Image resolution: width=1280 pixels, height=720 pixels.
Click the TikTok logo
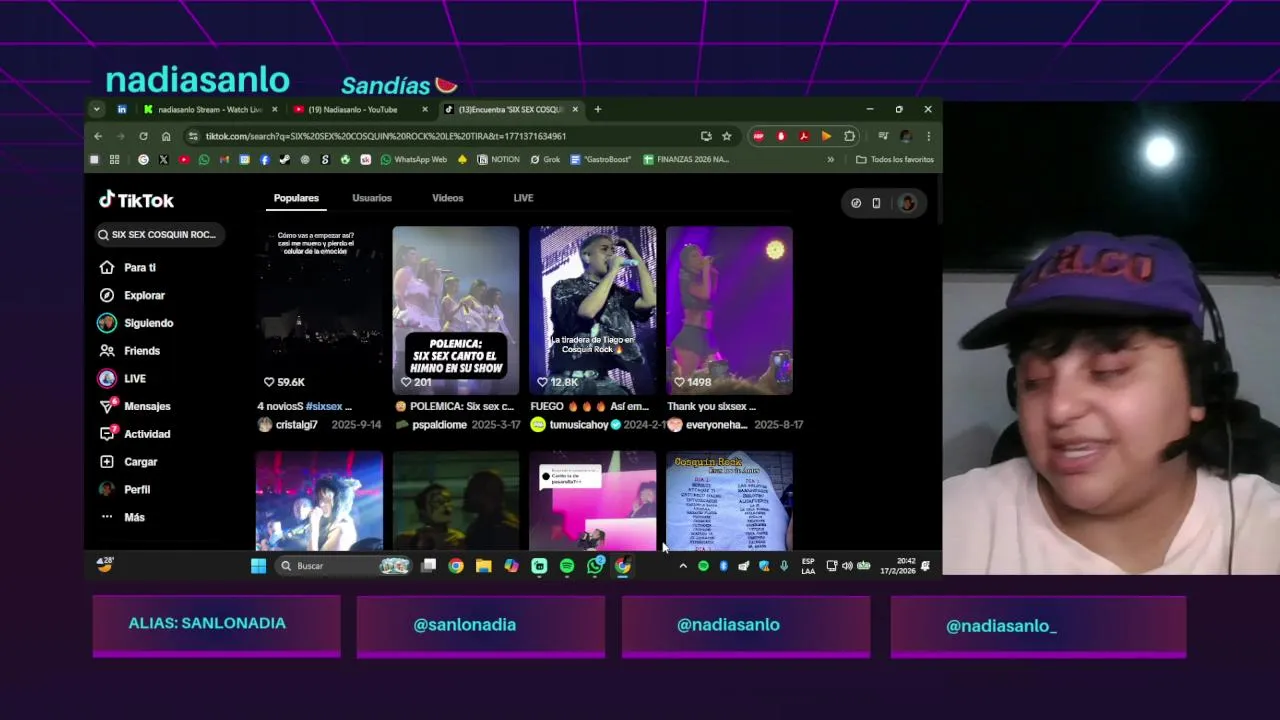(137, 200)
